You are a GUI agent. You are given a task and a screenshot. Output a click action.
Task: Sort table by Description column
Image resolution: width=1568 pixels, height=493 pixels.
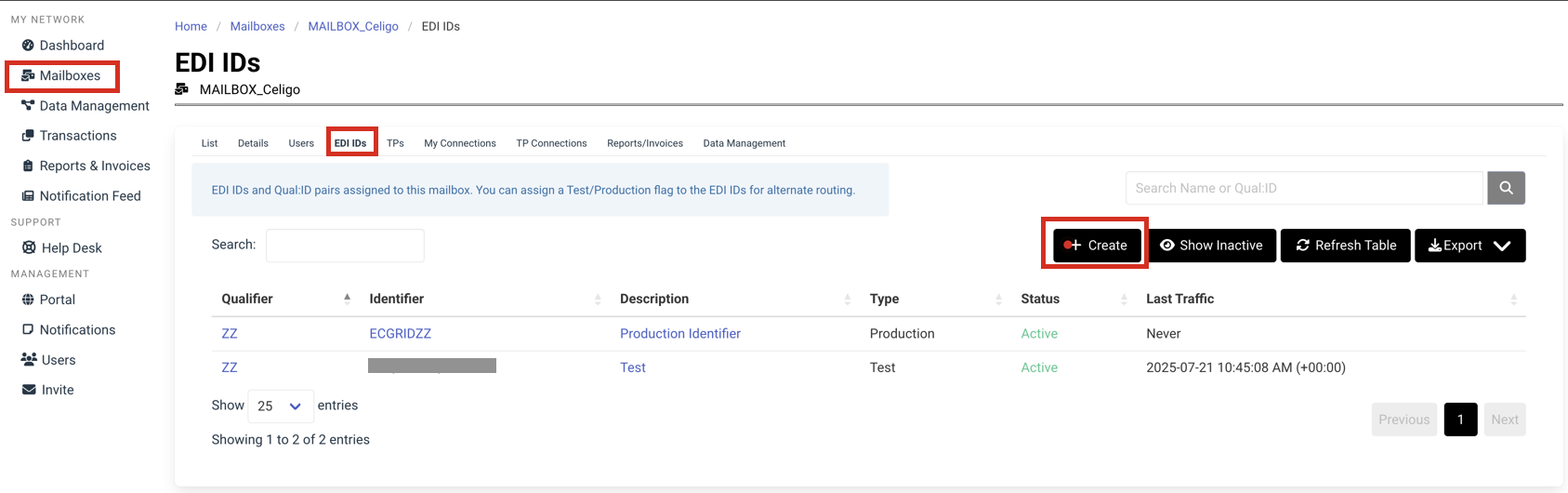(x=735, y=299)
